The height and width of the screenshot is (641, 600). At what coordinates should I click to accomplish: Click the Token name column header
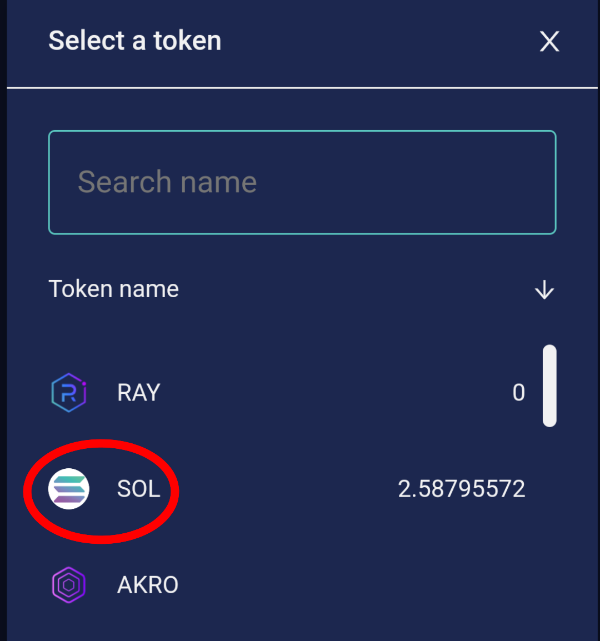click(x=114, y=290)
